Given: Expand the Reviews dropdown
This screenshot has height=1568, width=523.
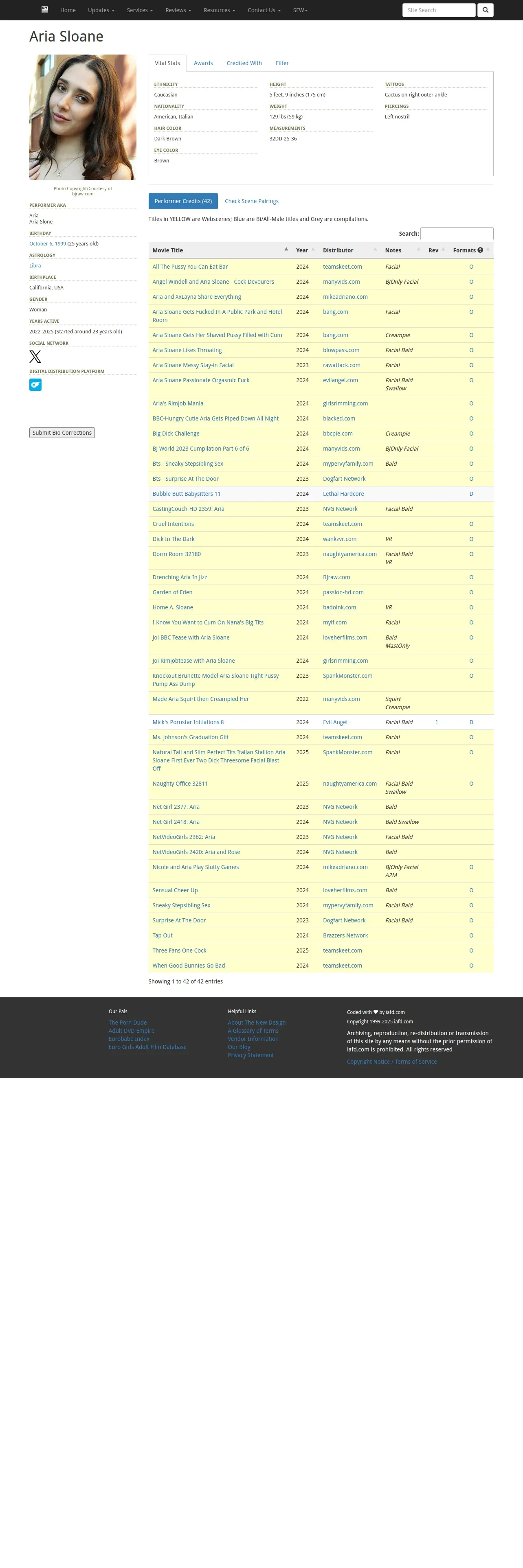Looking at the screenshot, I should point(178,10).
